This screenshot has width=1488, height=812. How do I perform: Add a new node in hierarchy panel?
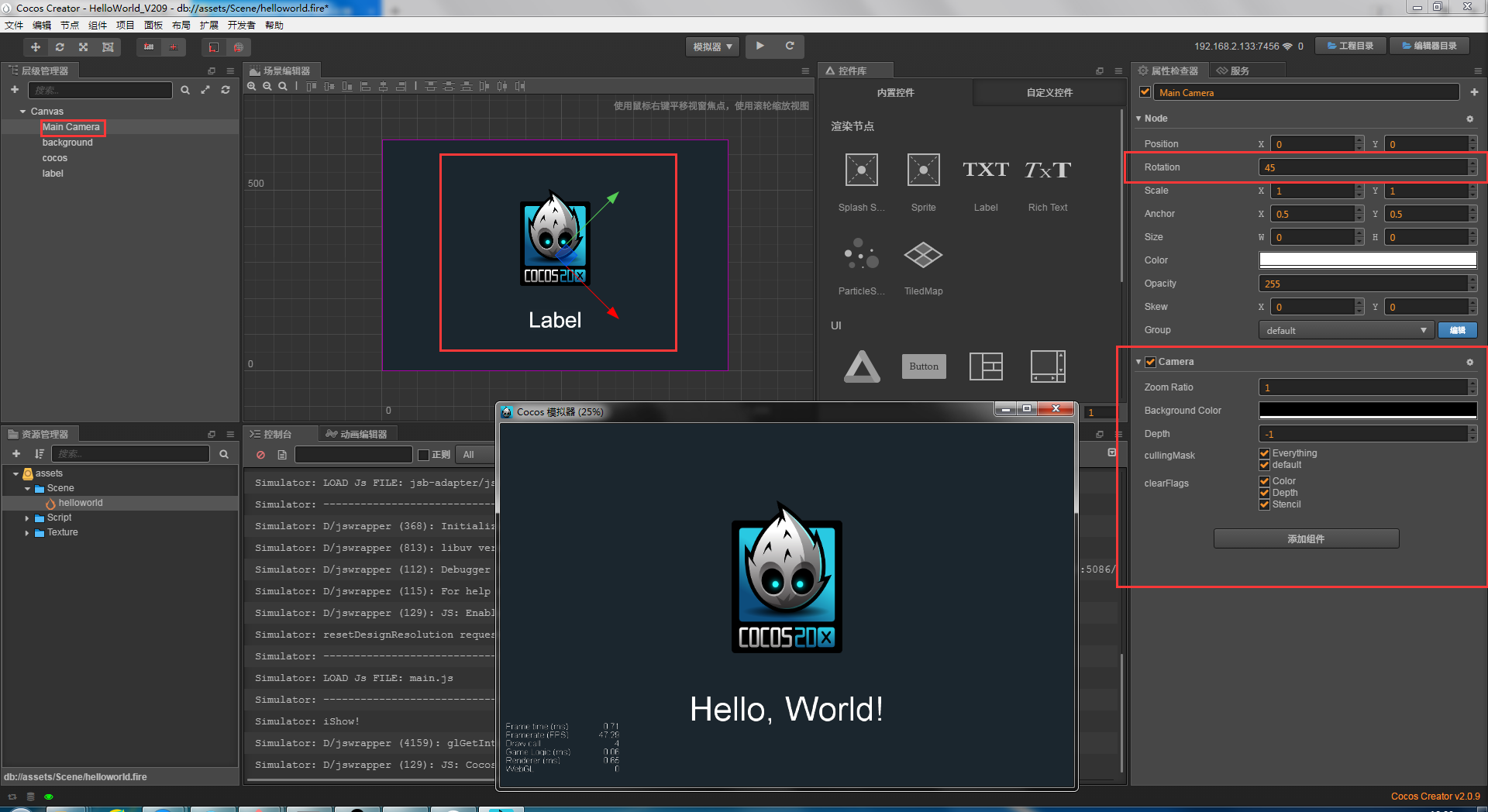tap(15, 90)
